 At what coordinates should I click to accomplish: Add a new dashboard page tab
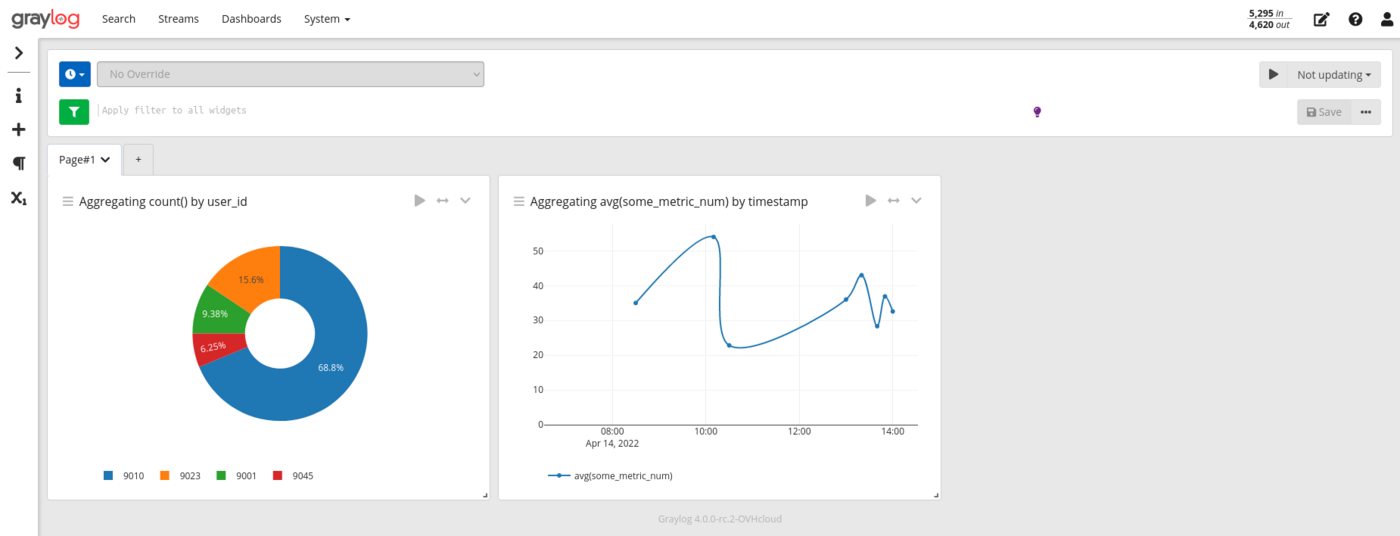[x=138, y=160]
